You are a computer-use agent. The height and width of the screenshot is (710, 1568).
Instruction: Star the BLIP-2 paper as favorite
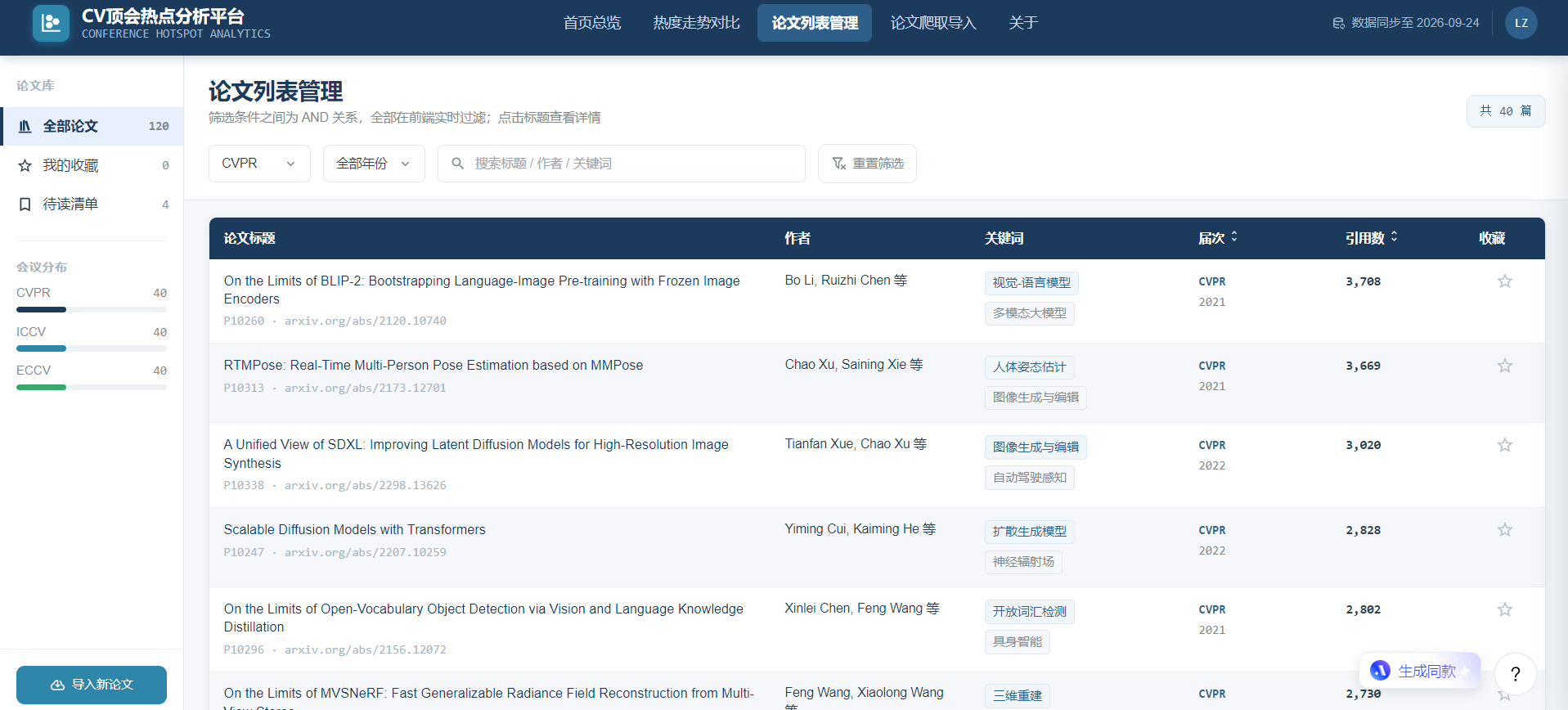[1505, 281]
